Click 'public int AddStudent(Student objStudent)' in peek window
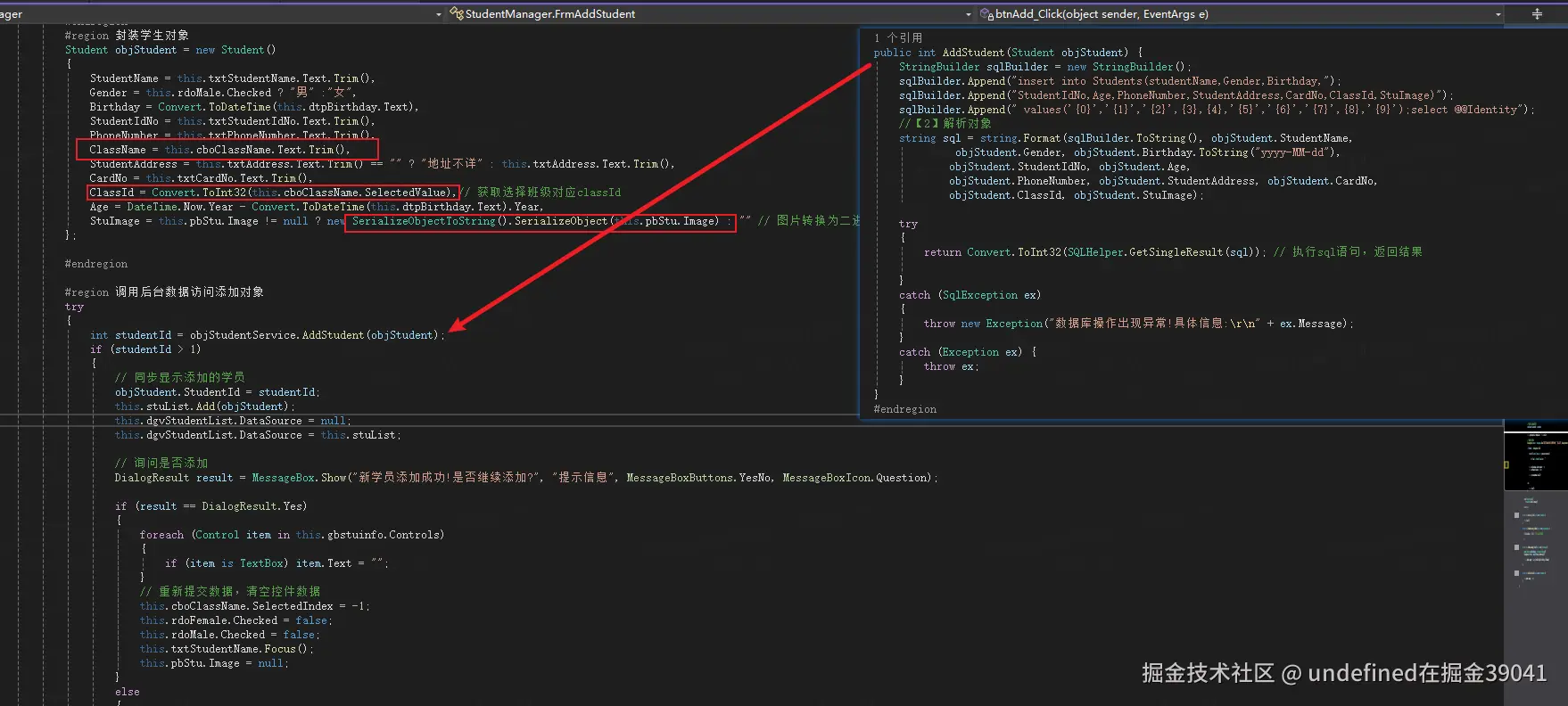This screenshot has height=706, width=1568. click(1008, 53)
